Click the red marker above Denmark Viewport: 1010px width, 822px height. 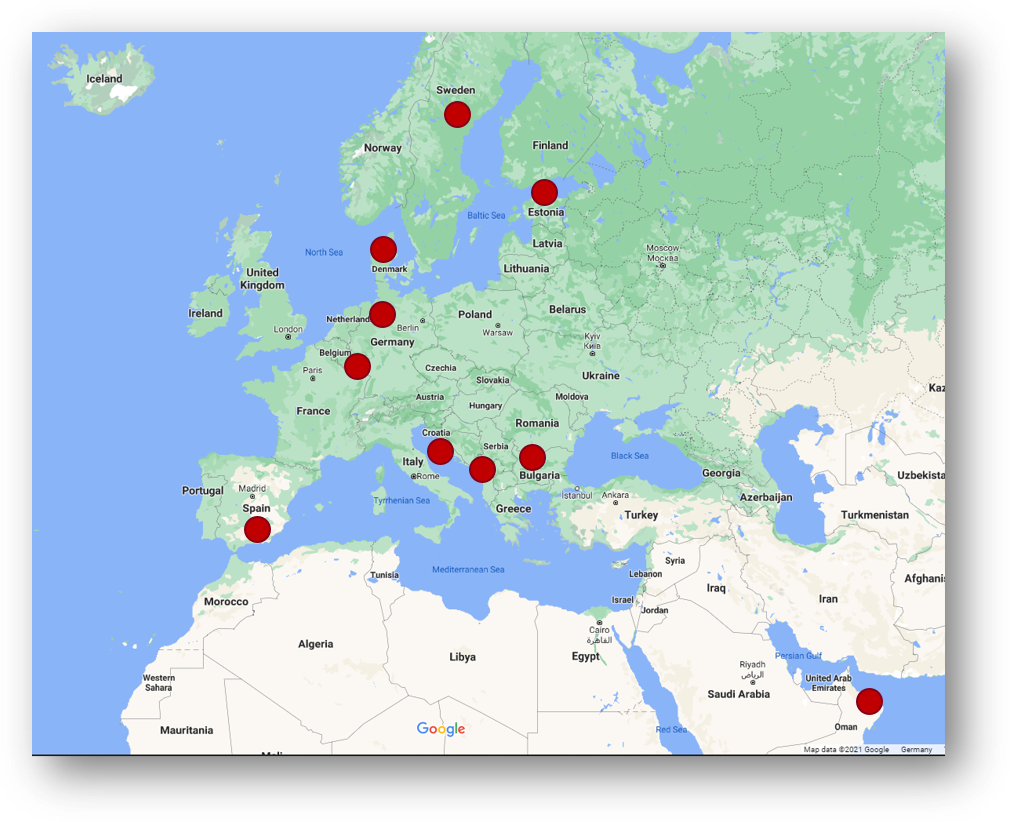point(383,249)
